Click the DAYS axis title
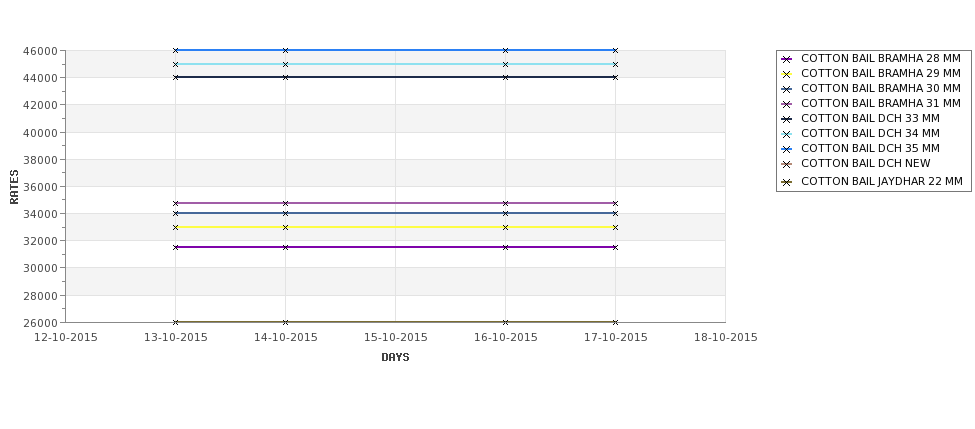Image resolution: width=975 pixels, height=429 pixels. [x=395, y=357]
